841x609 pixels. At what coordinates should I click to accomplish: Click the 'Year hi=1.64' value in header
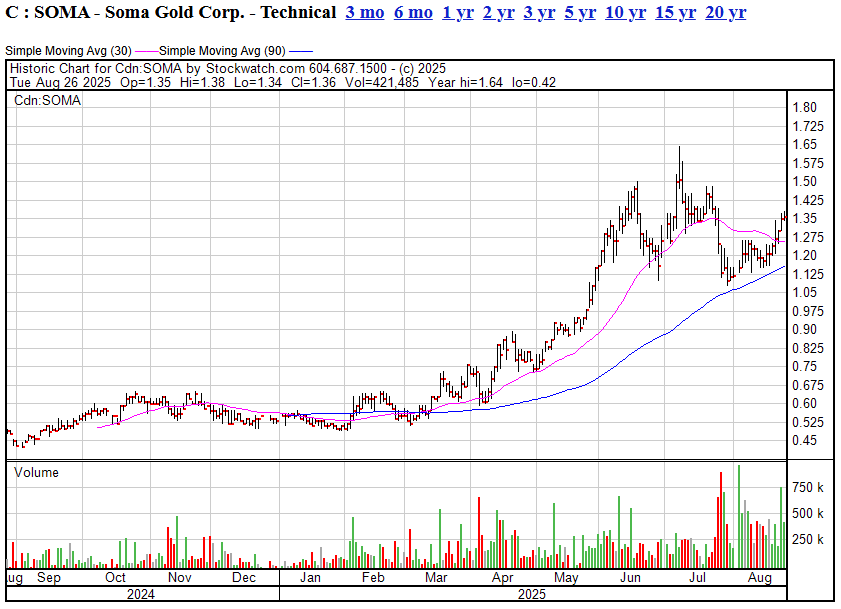pyautogui.click(x=465, y=83)
